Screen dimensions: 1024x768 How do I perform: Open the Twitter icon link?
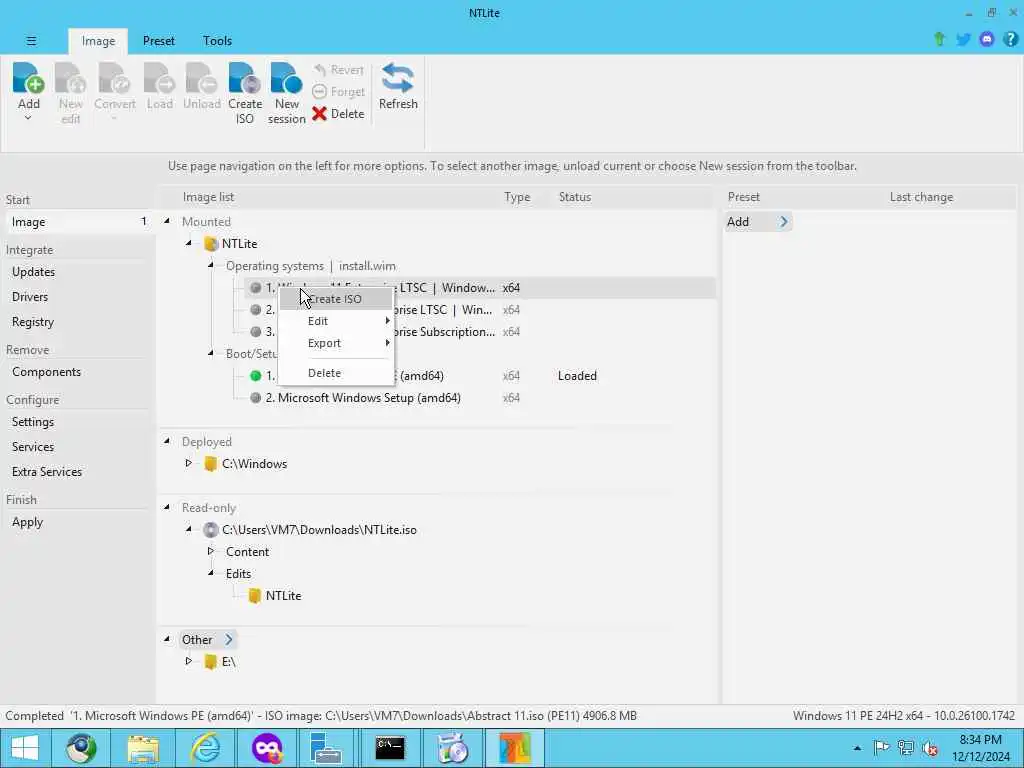[963, 39]
